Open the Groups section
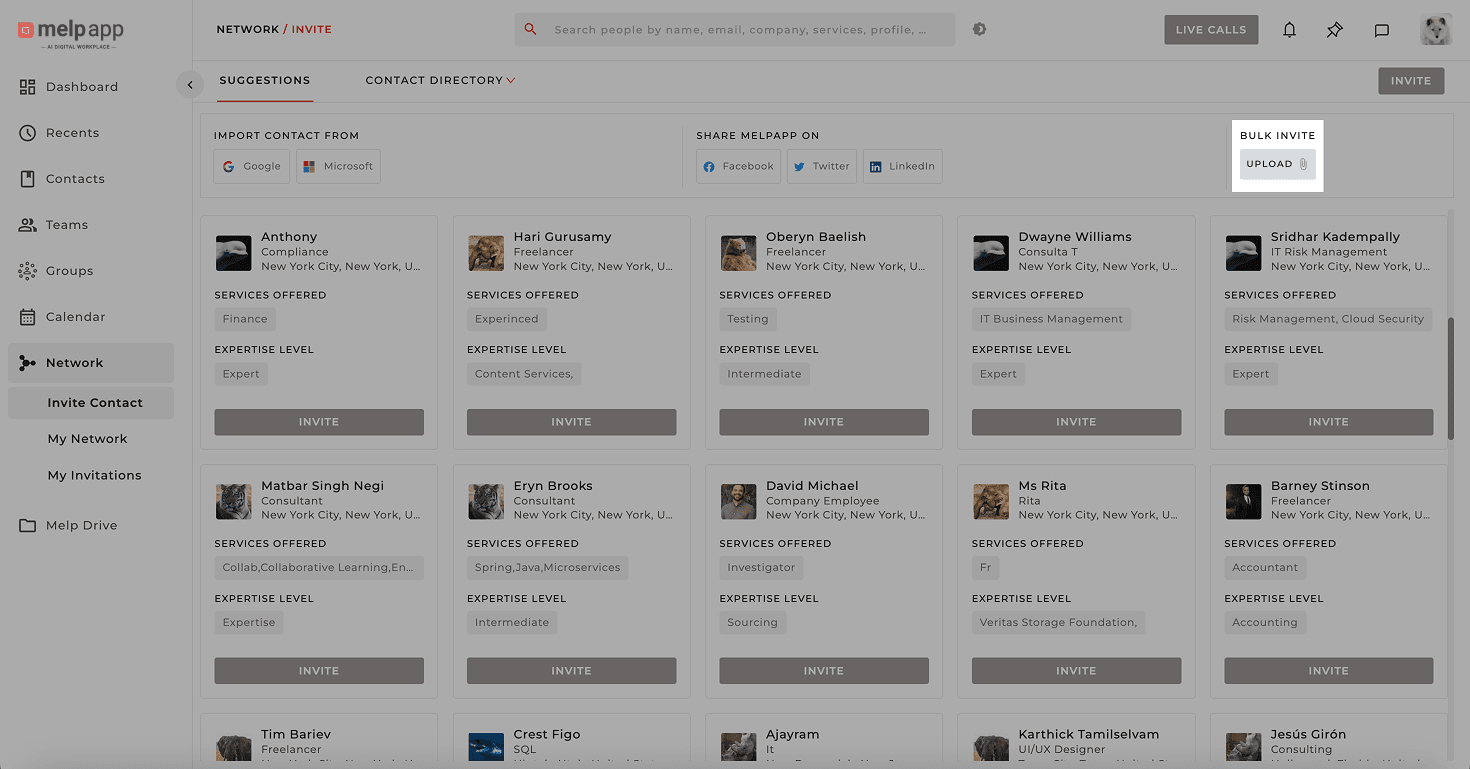This screenshot has height=769, width=1470. [71, 270]
